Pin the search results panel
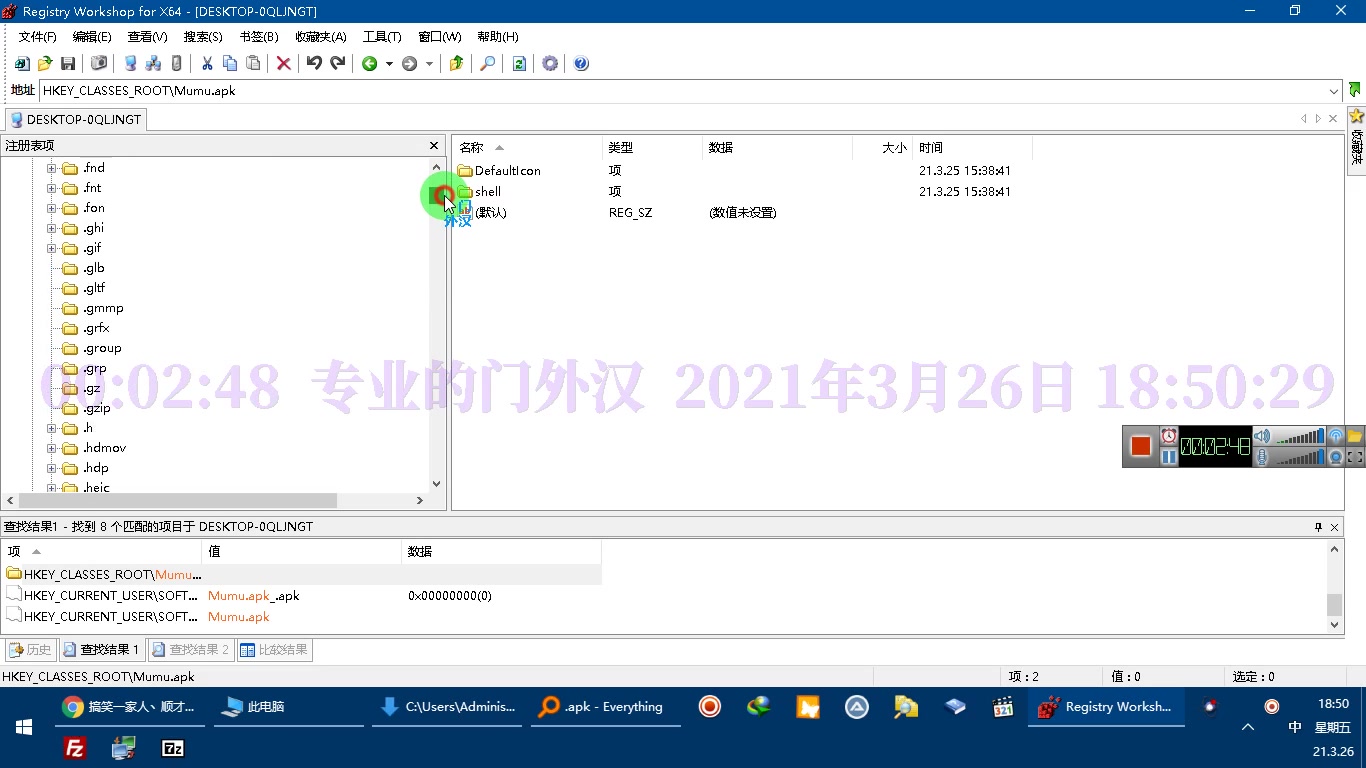 point(1317,527)
